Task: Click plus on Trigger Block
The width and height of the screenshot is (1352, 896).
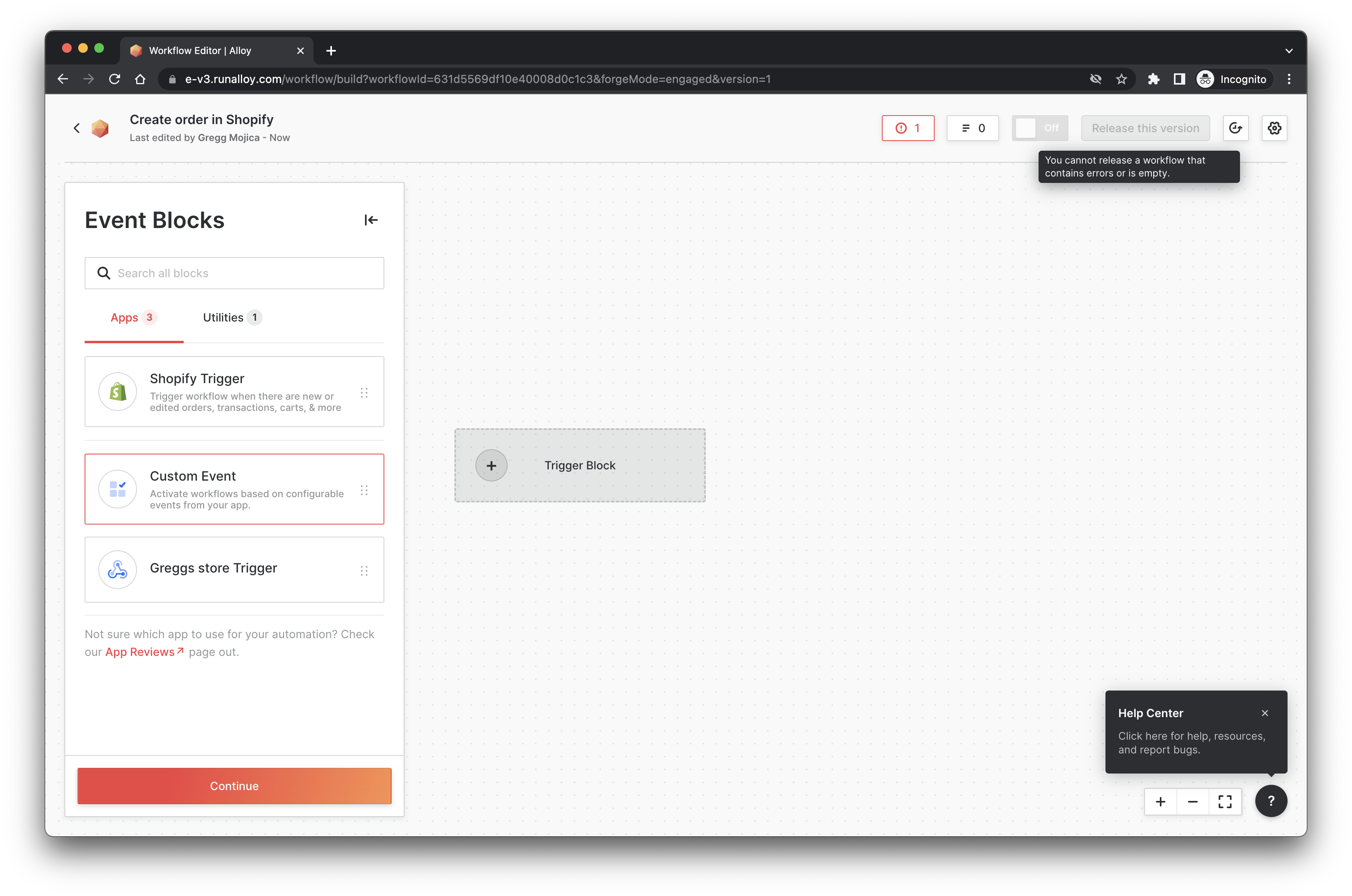Action: [x=491, y=466]
